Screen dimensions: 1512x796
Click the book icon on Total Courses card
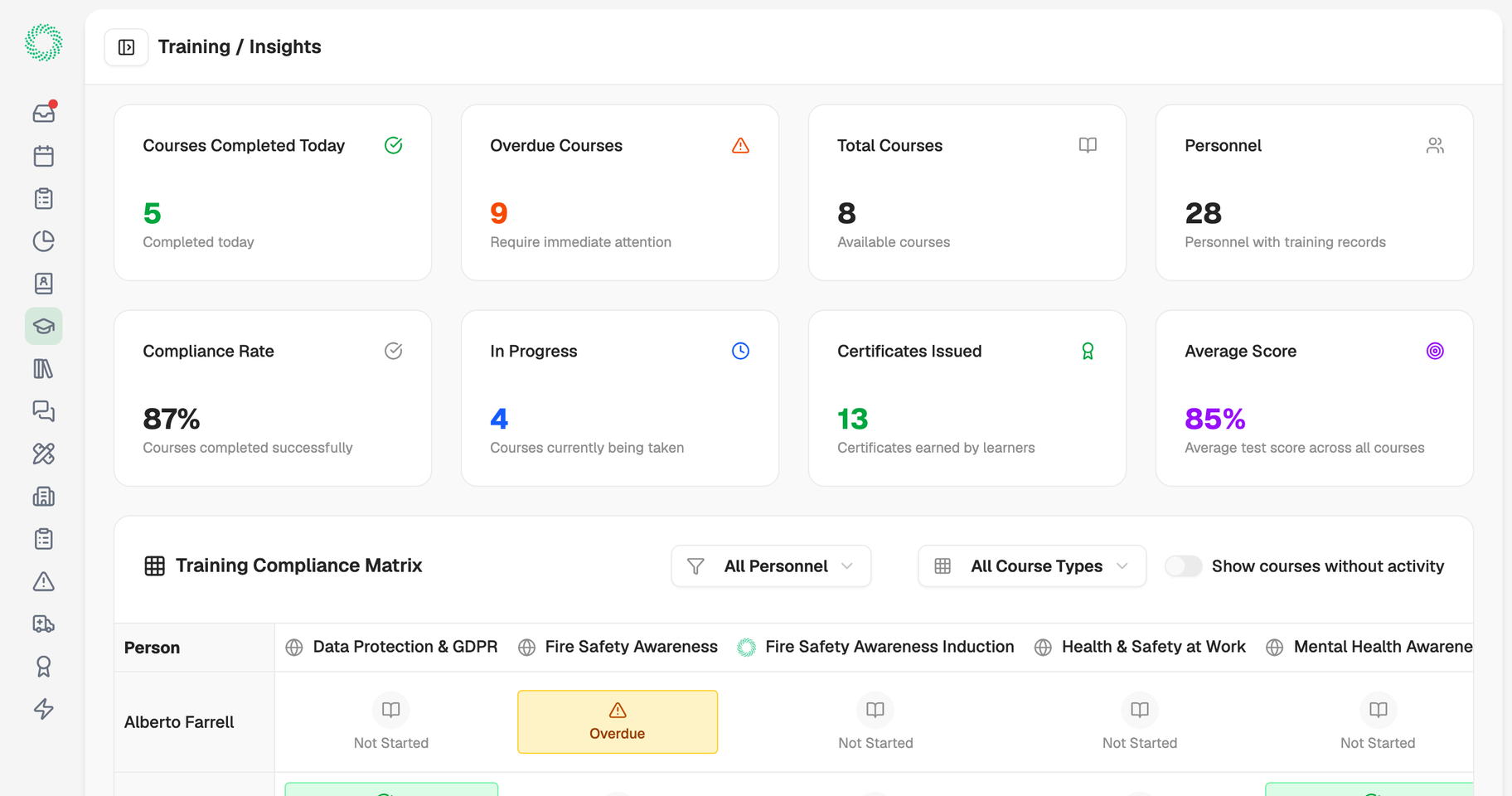click(1088, 145)
